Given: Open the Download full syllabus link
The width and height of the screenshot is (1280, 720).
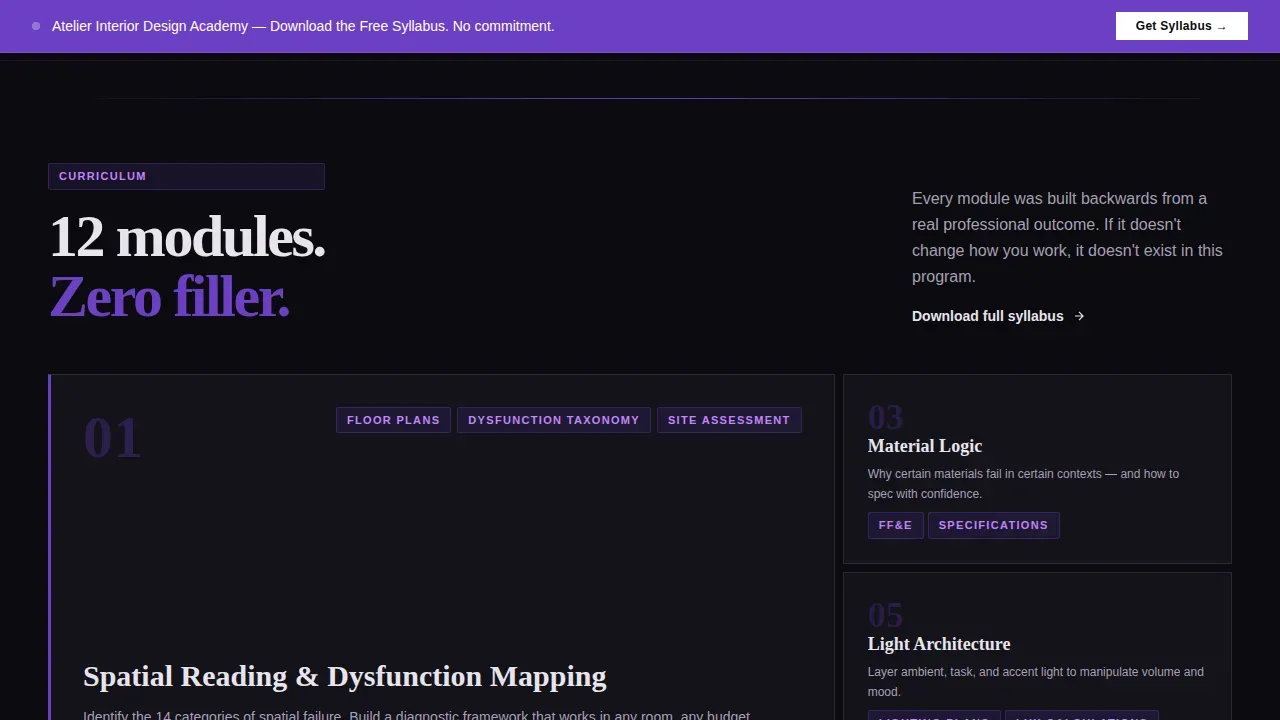Looking at the screenshot, I should tap(998, 316).
